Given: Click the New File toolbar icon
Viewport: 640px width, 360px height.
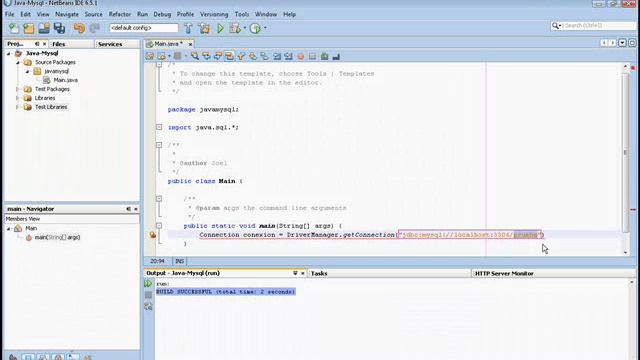Looking at the screenshot, I should (x=14, y=28).
